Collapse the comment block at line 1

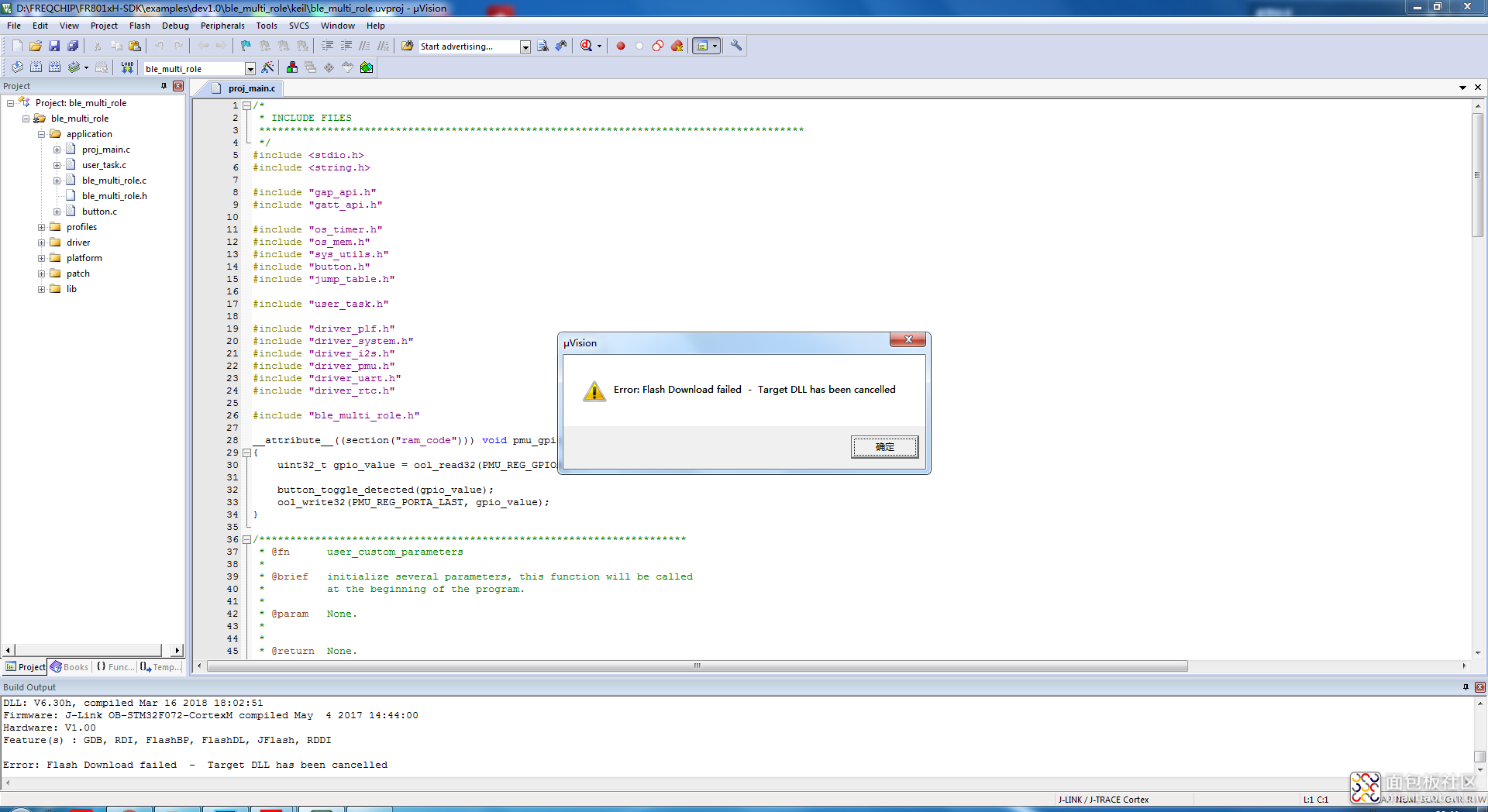(246, 105)
